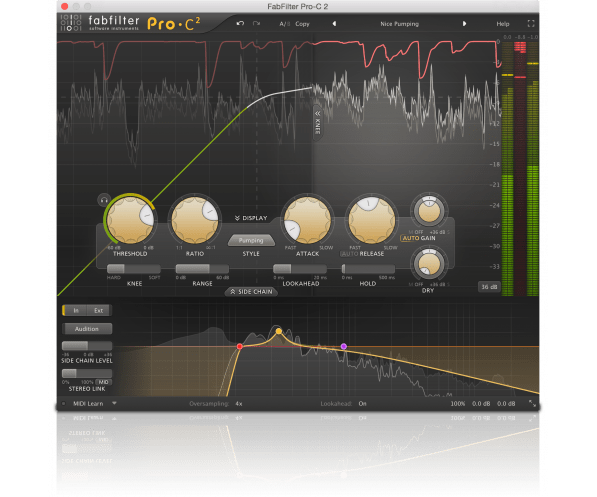Select the Ext side-chain input
This screenshot has width=597, height=497.
pyautogui.click(x=99, y=311)
